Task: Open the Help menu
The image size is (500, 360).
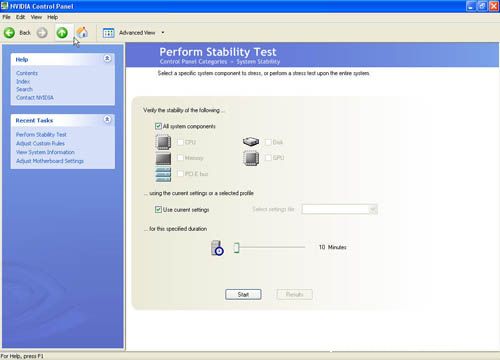Action: [x=52, y=17]
